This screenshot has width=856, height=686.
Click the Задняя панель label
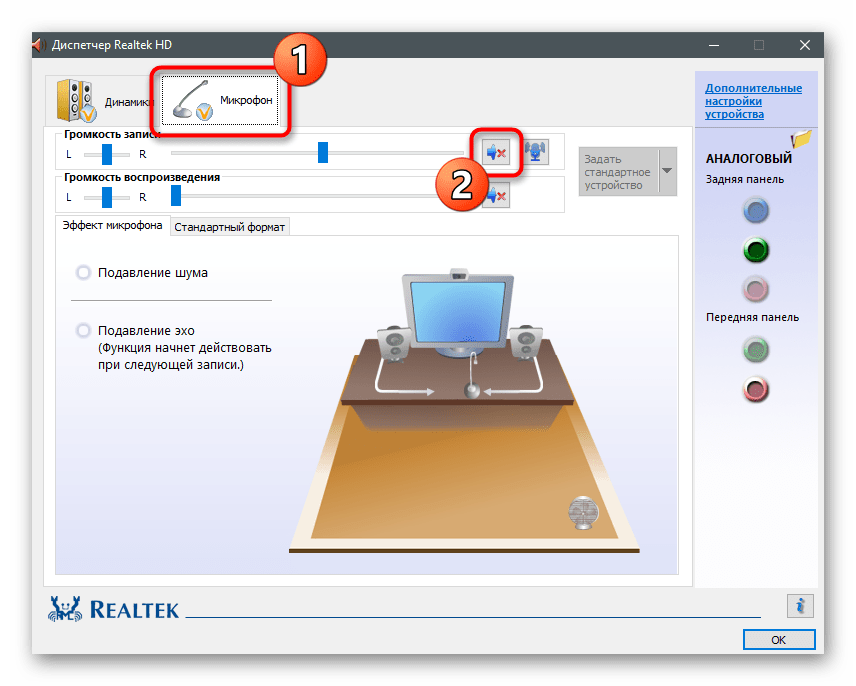[x=745, y=180]
